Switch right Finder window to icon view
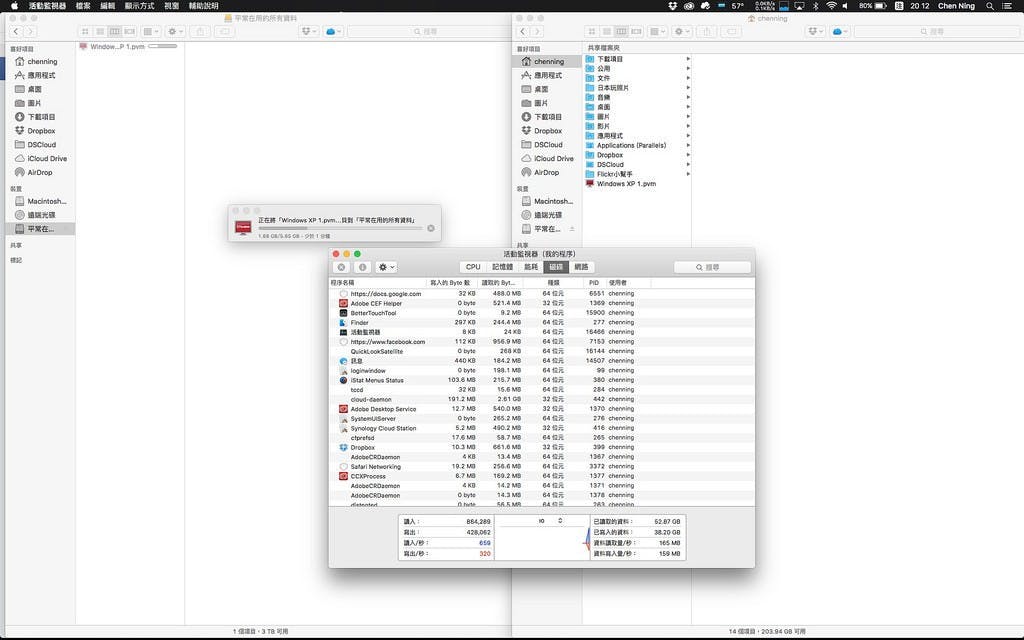Screen dimensions: 1024x640 pyautogui.click(x=592, y=31)
